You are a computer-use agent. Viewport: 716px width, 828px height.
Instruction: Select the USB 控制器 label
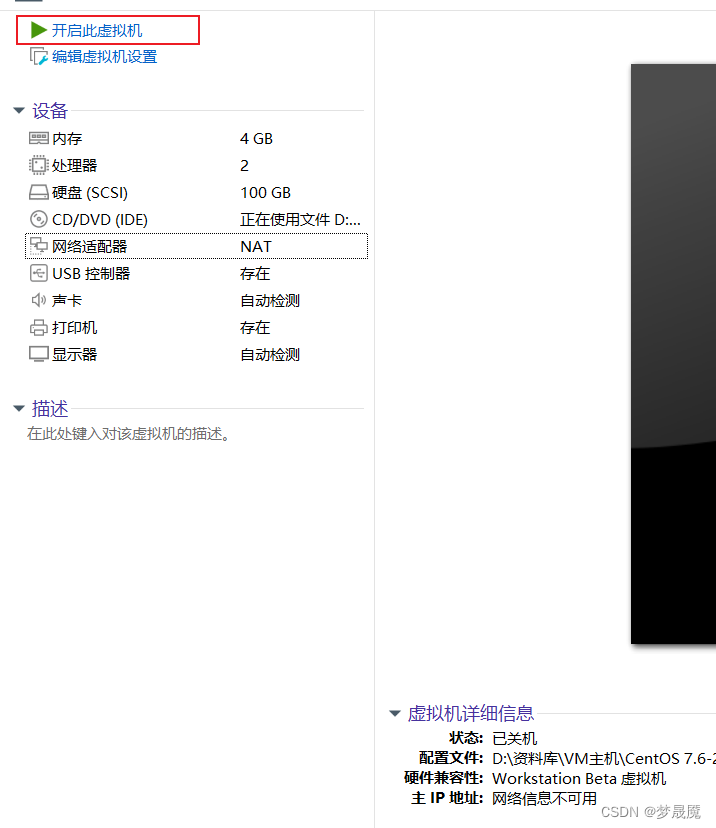click(x=91, y=274)
